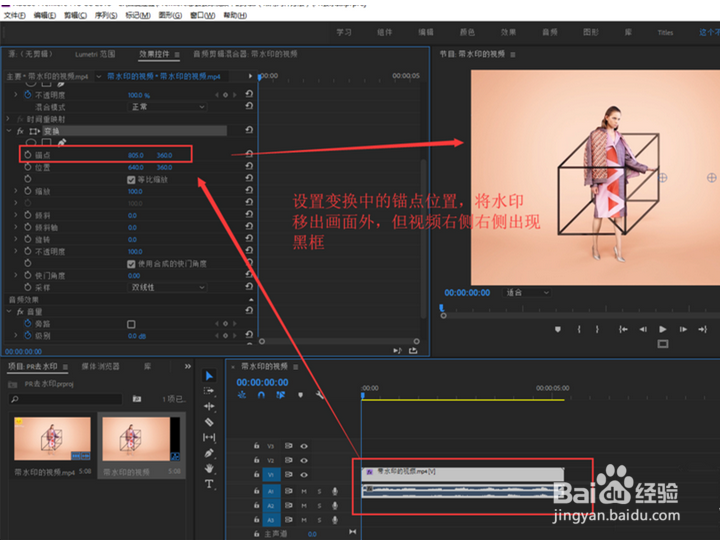
Task: Open File (文件) menu
Action: click(15, 15)
